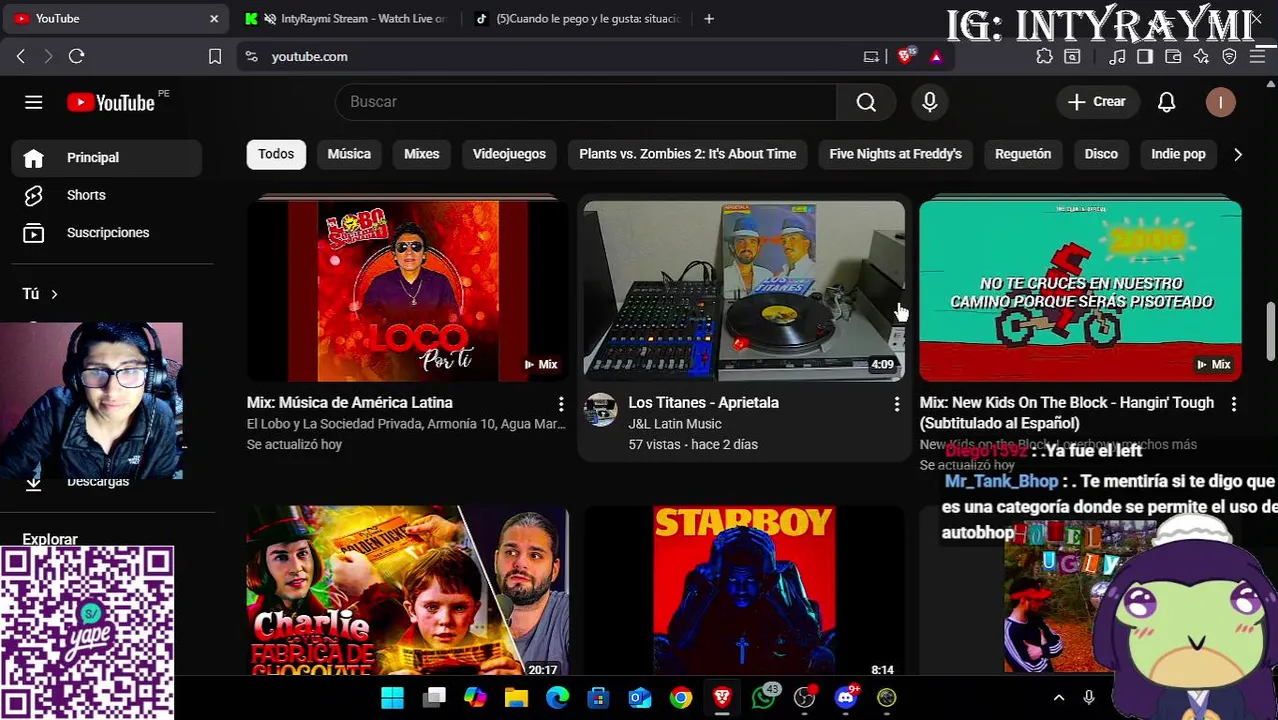1278x720 pixels.
Task: Open the Leo AI sparkle icon
Action: point(1201,57)
